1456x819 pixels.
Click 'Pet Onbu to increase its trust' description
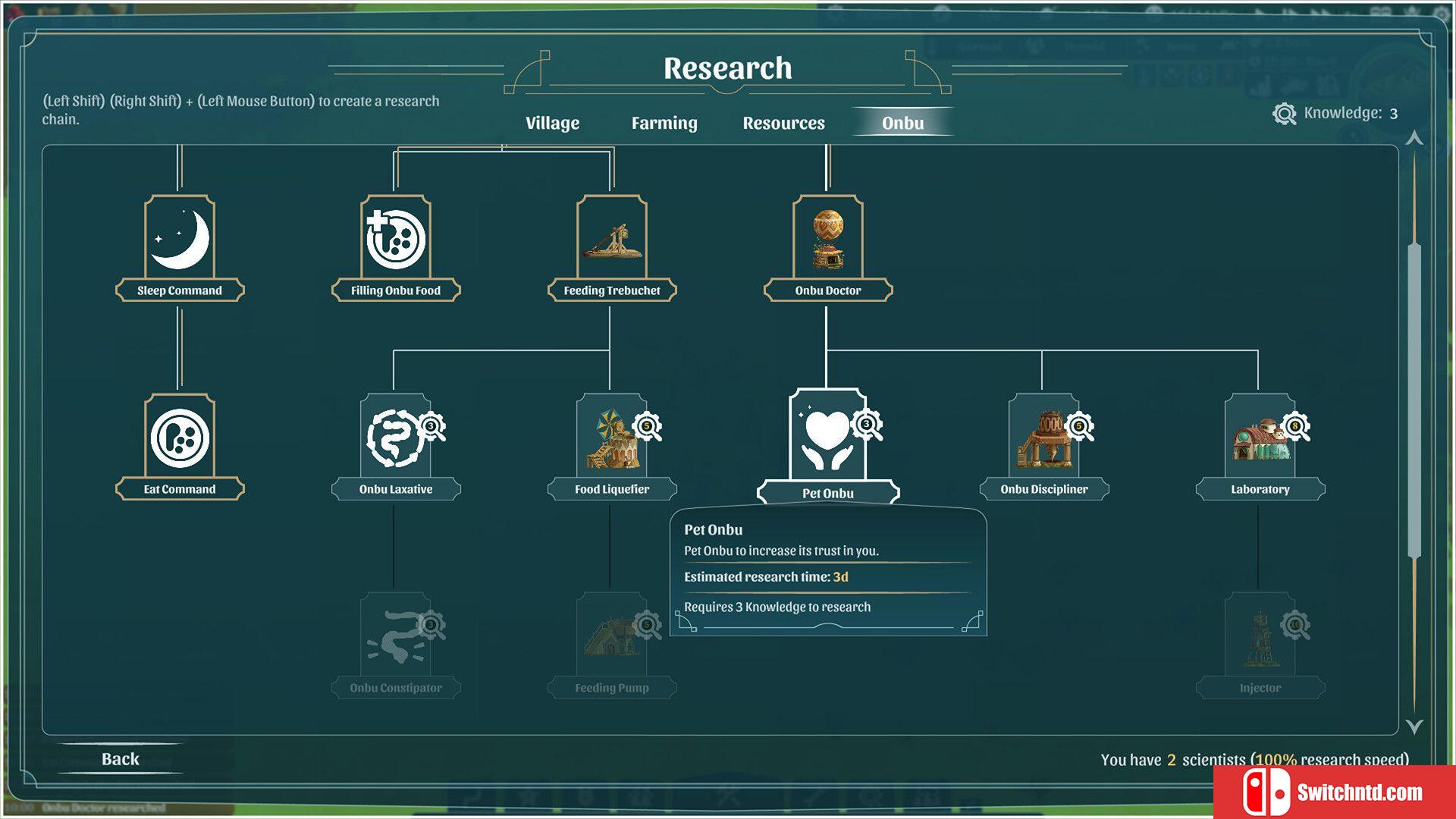pyautogui.click(x=781, y=551)
